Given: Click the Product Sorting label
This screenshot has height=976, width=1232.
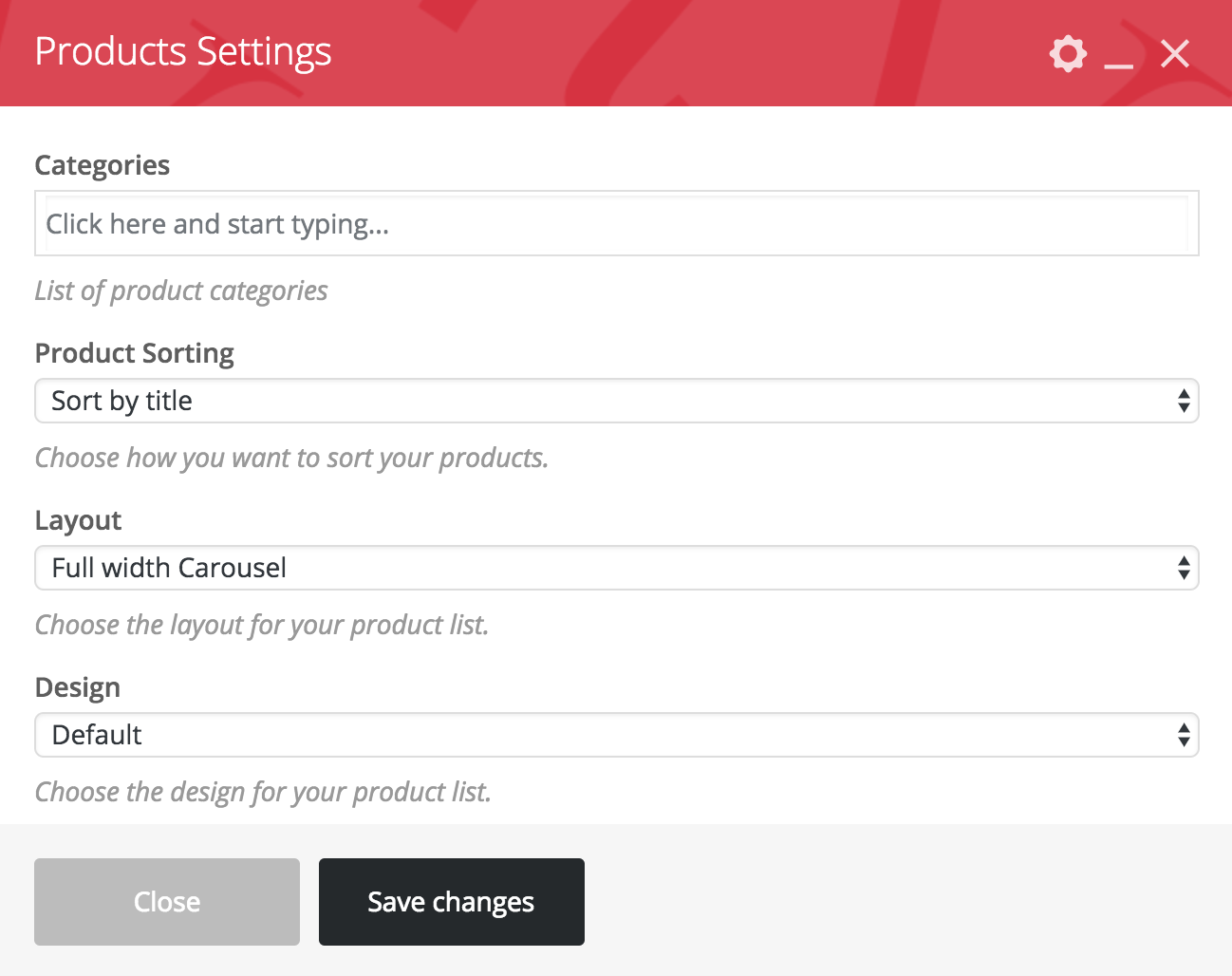Looking at the screenshot, I should [134, 353].
